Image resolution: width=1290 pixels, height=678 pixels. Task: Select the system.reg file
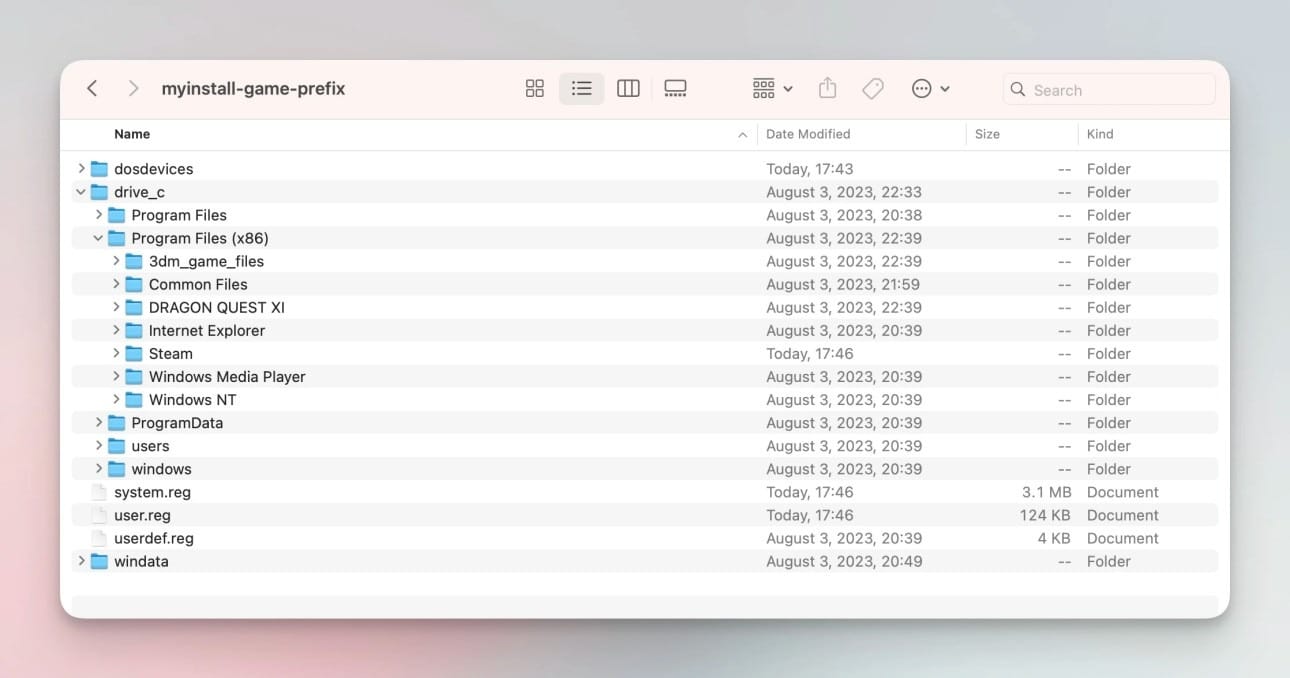click(x=152, y=492)
